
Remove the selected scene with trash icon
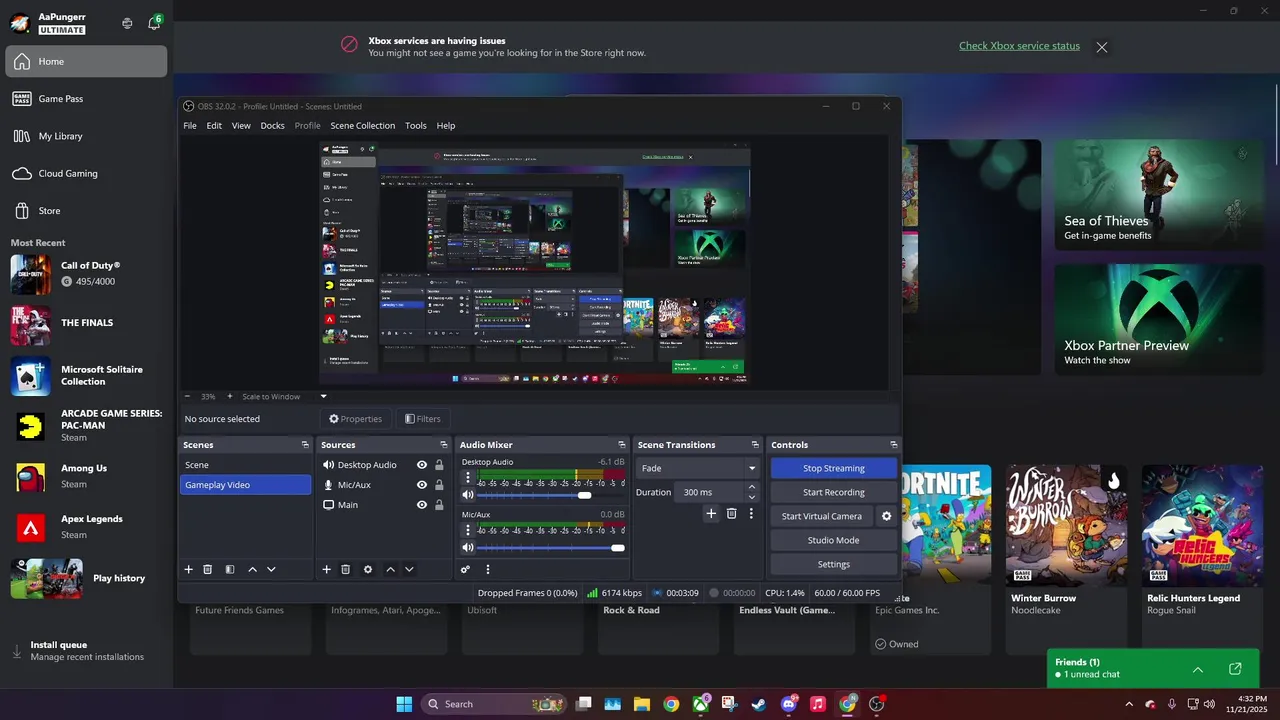pyautogui.click(x=208, y=569)
